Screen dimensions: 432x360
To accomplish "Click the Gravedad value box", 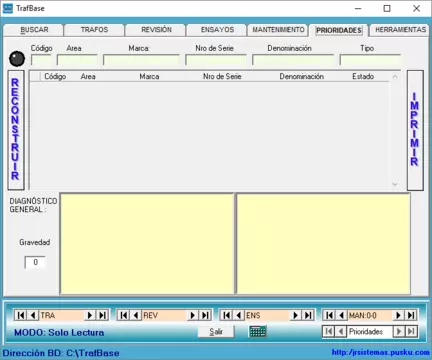I will 35,262.
